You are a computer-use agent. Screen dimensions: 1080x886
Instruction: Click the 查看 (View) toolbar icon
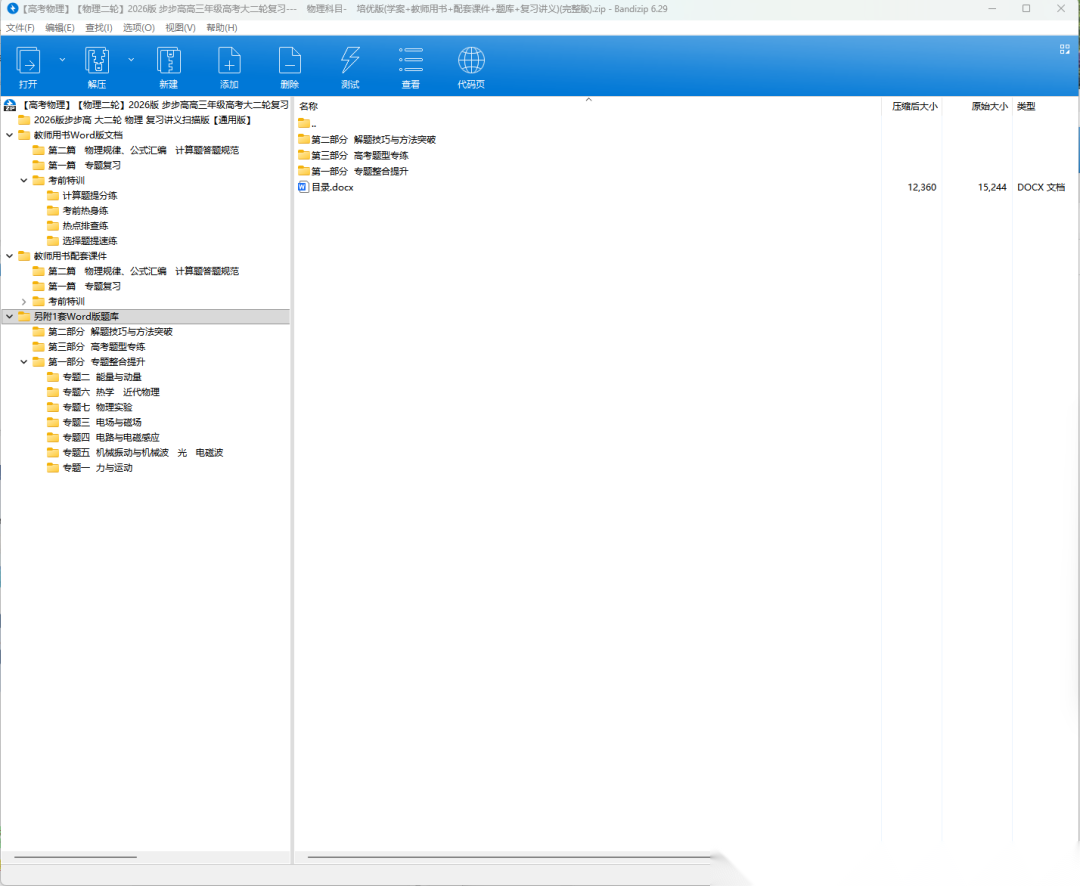pos(410,62)
